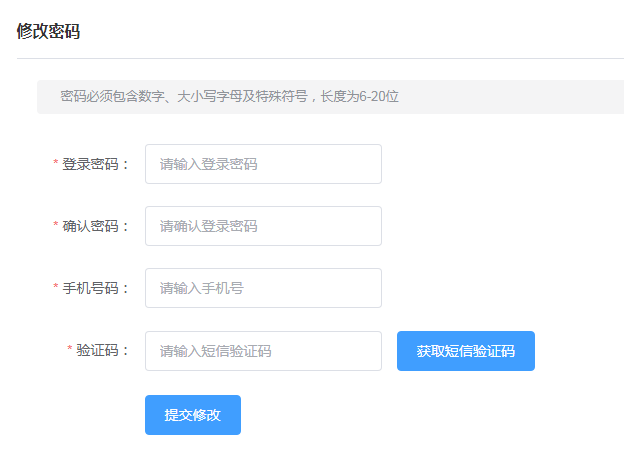Click the red asterisk beside 验证码
The image size is (624, 464).
click(x=70, y=351)
